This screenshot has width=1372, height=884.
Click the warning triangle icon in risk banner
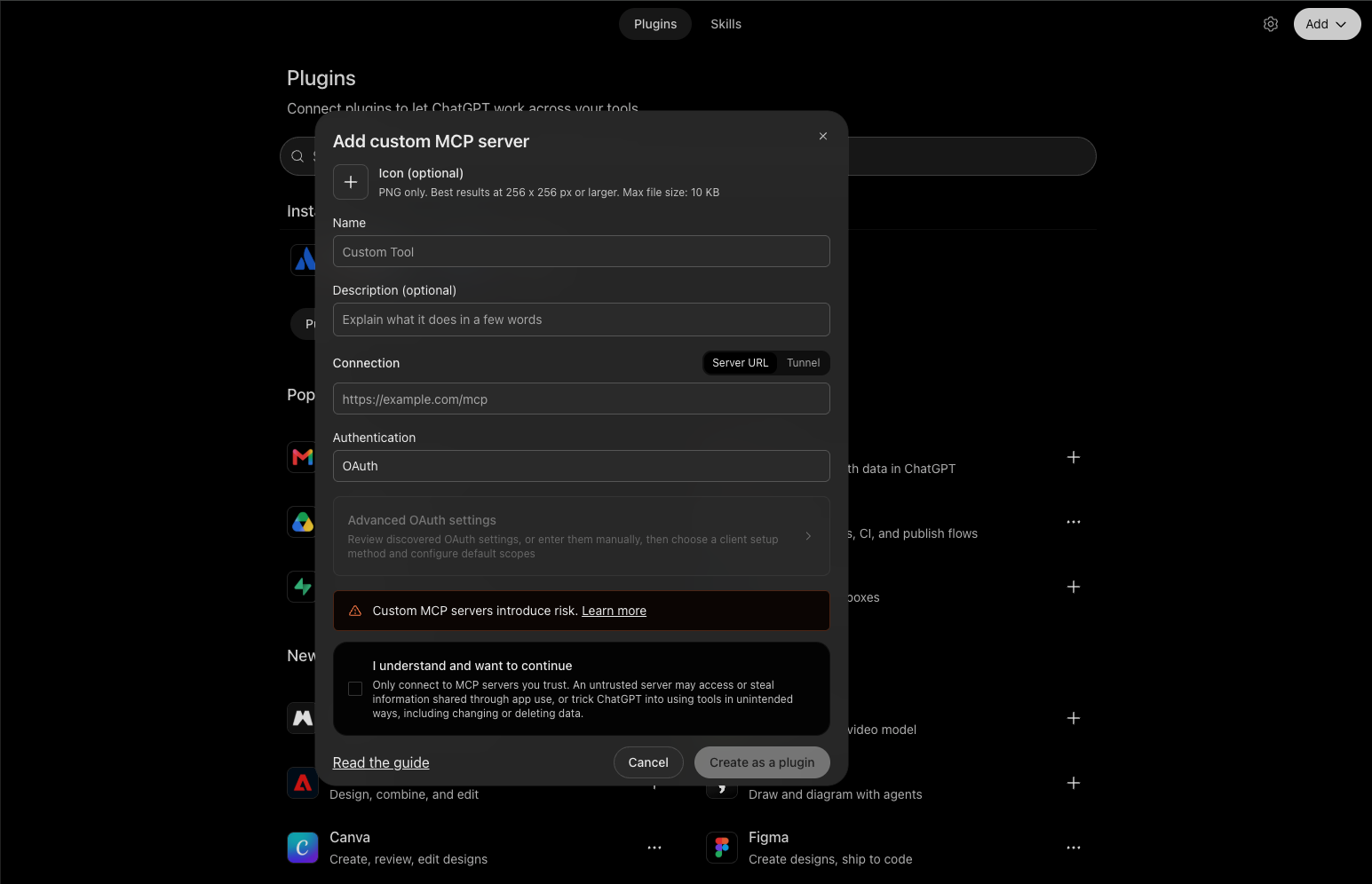[x=355, y=611]
